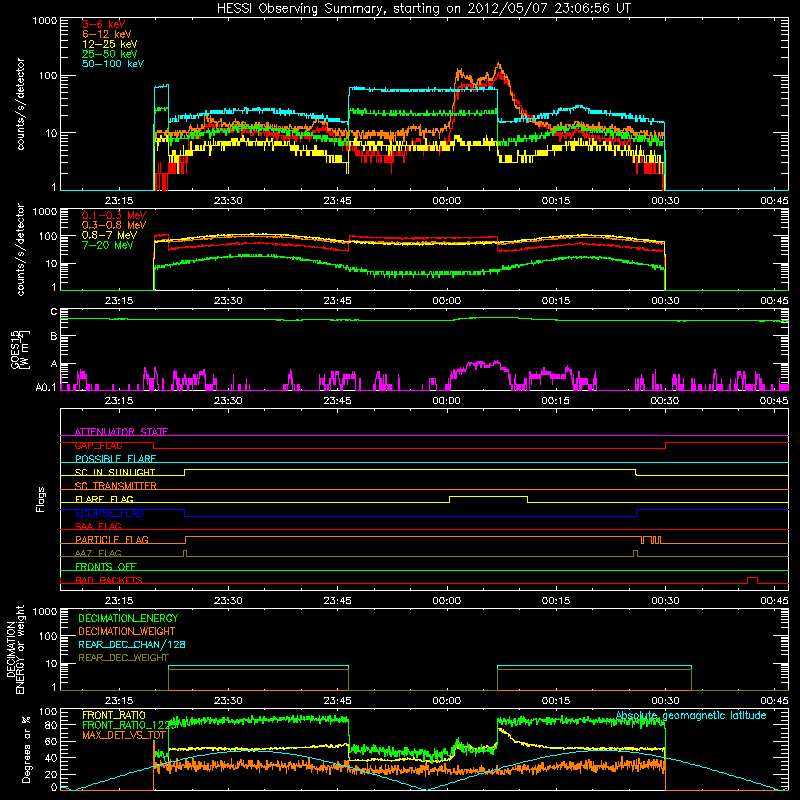Click the 'REAR_DEC_WEIGHT' legend label
The height and width of the screenshot is (800, 800).
(x=123, y=658)
